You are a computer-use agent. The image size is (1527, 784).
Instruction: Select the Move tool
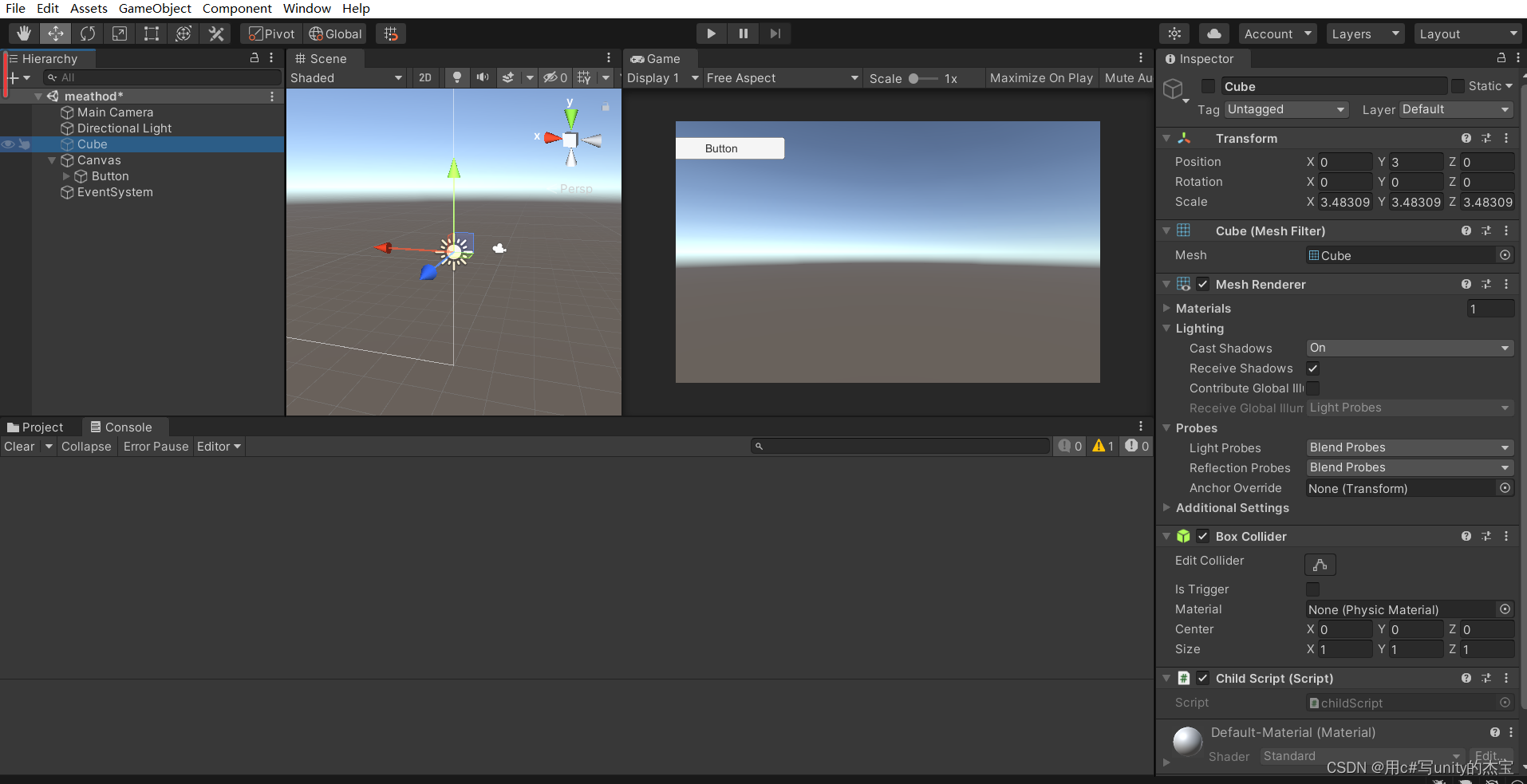click(x=56, y=33)
